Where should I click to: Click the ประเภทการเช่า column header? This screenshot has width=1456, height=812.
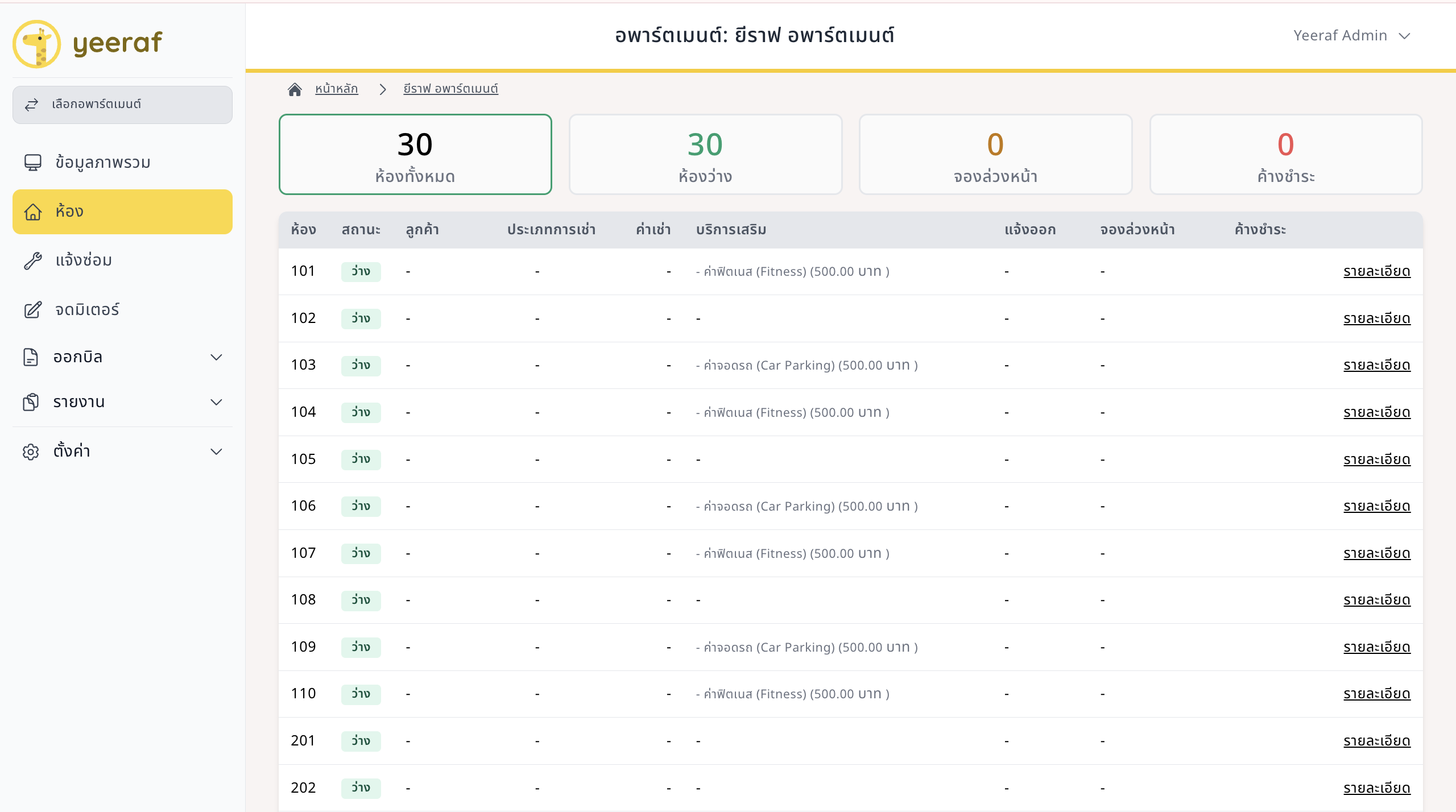[x=551, y=230]
